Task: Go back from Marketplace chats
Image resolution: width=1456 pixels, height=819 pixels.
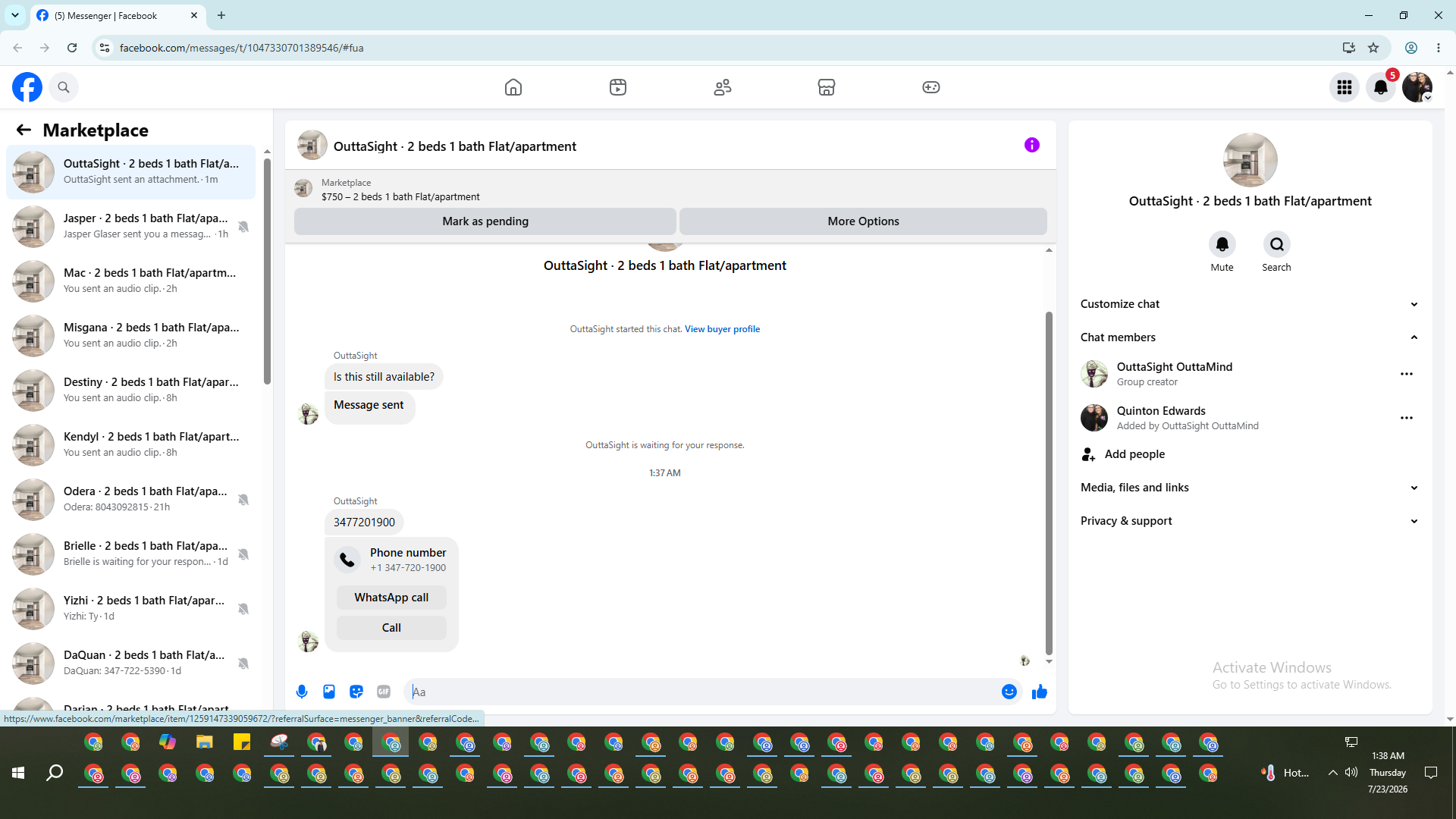Action: click(x=24, y=130)
